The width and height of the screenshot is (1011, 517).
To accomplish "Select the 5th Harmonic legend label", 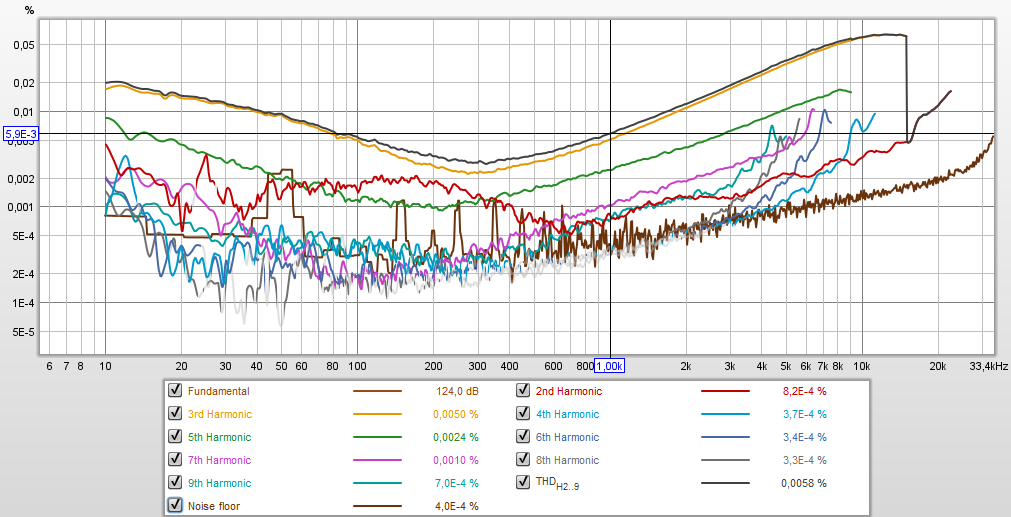I will 219,437.
